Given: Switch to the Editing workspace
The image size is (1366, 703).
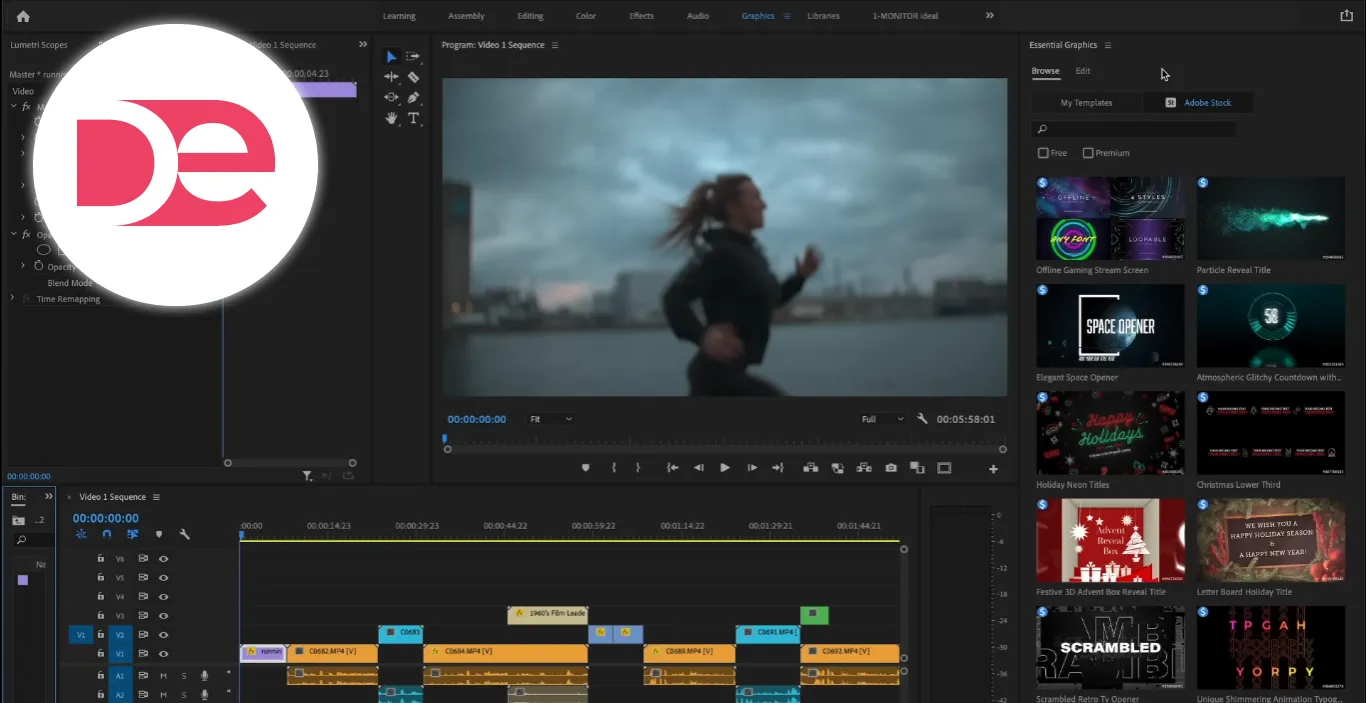Looking at the screenshot, I should coord(530,16).
